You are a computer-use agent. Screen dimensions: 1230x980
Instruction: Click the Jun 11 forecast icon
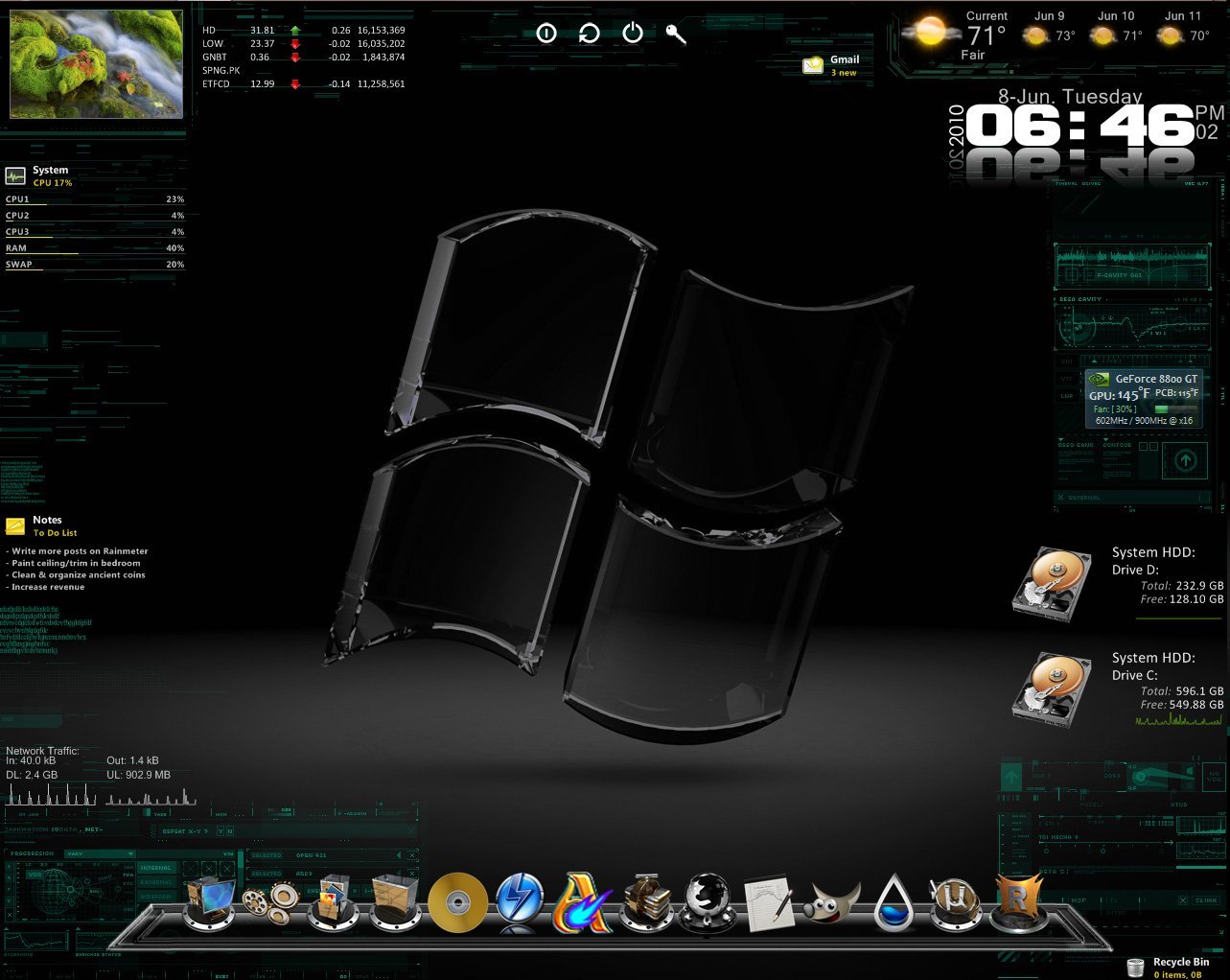click(1171, 36)
